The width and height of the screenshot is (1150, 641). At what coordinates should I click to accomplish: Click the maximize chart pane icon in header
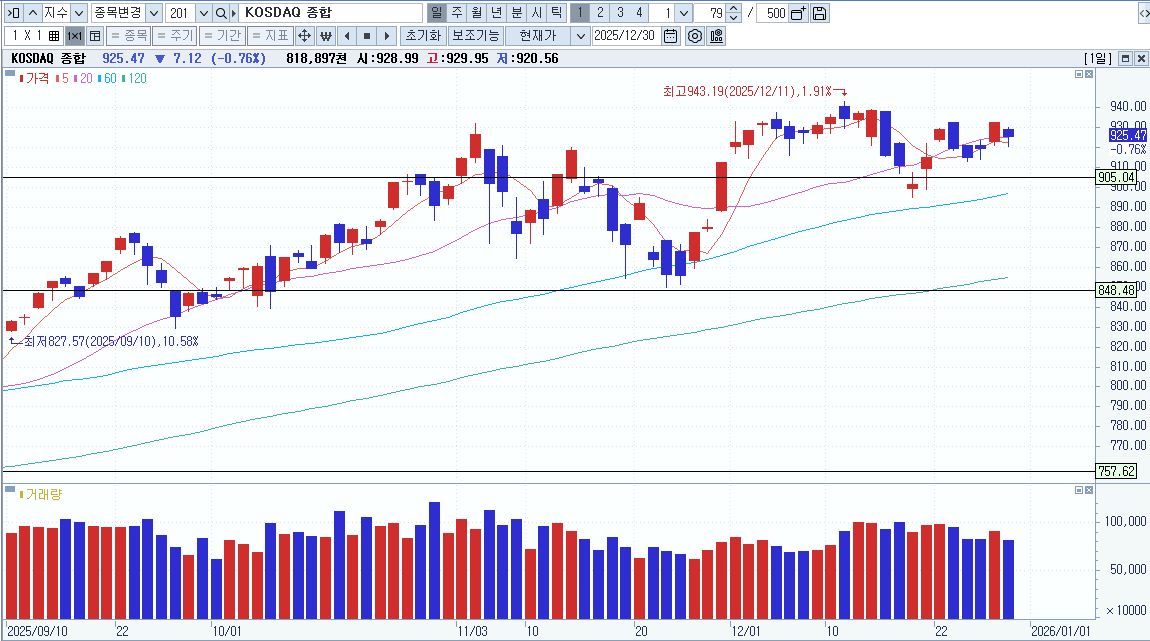pos(1125,58)
